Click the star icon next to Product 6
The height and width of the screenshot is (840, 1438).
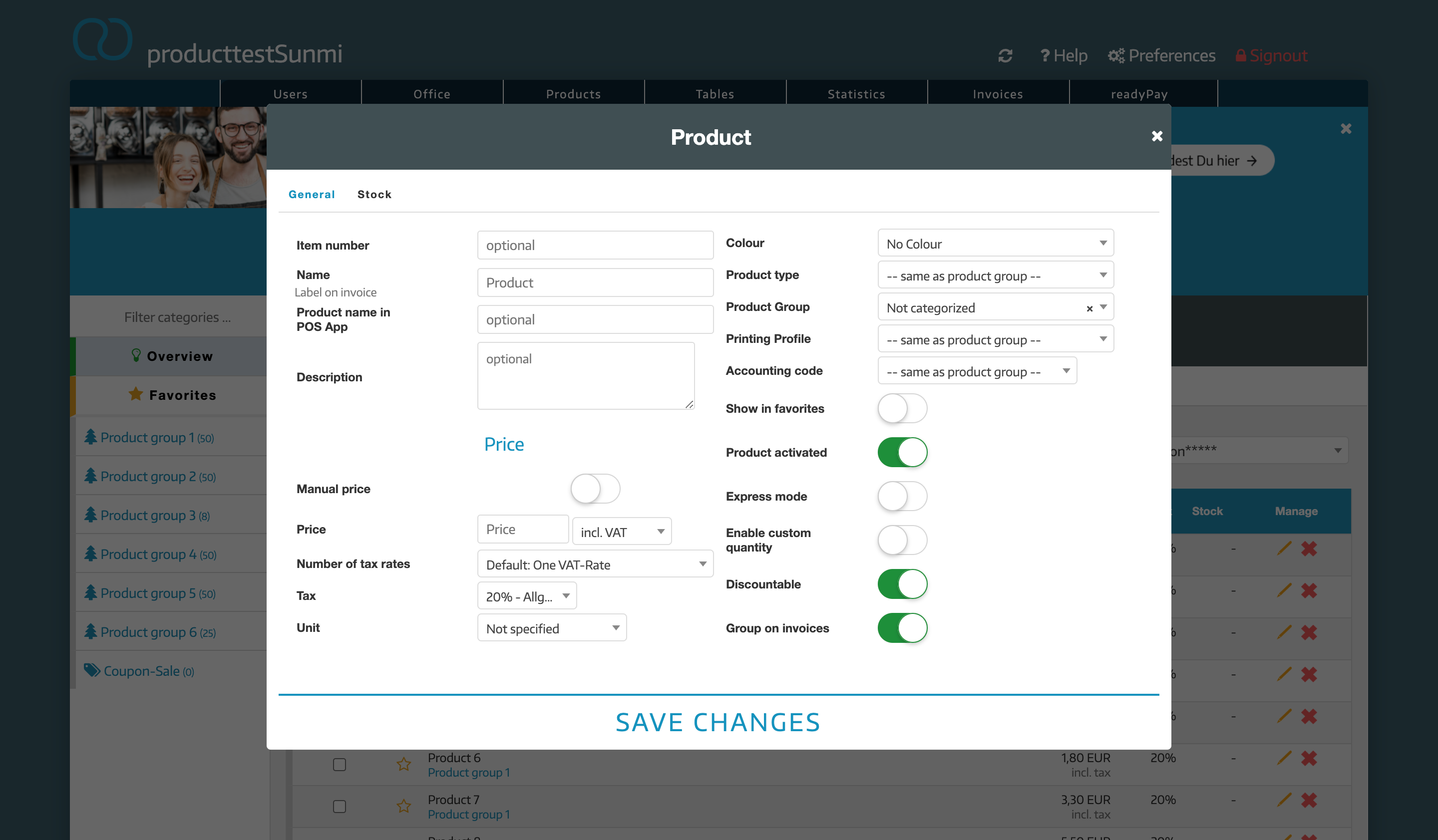(403, 764)
